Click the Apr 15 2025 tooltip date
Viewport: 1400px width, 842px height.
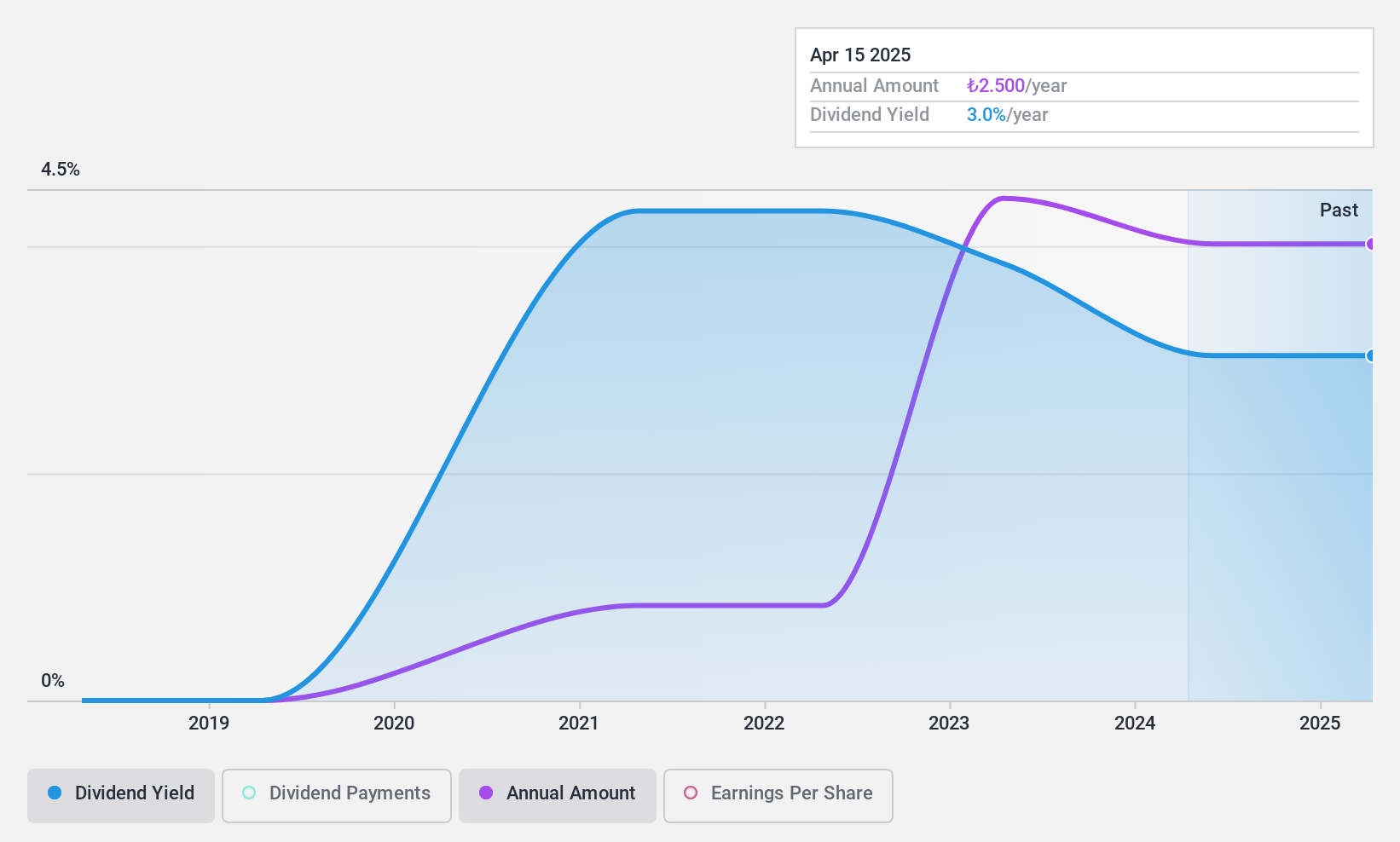(x=860, y=55)
